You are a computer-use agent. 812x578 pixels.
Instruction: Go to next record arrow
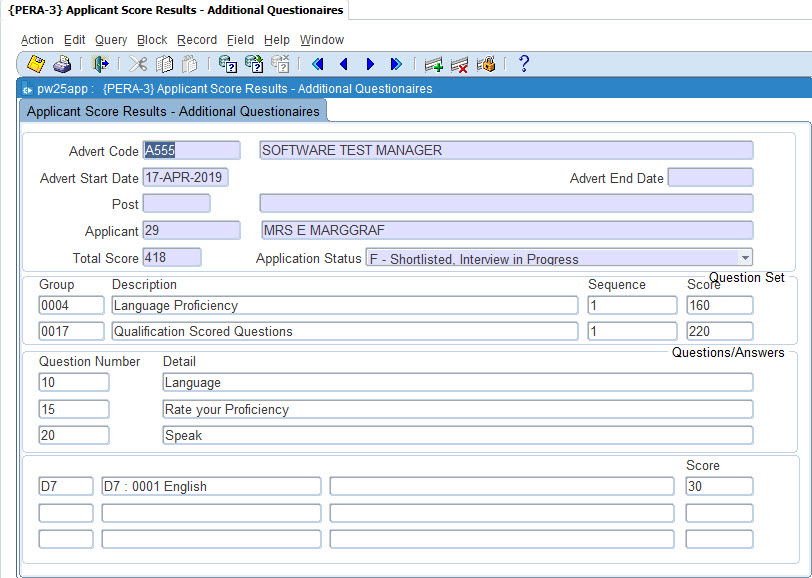click(370, 64)
